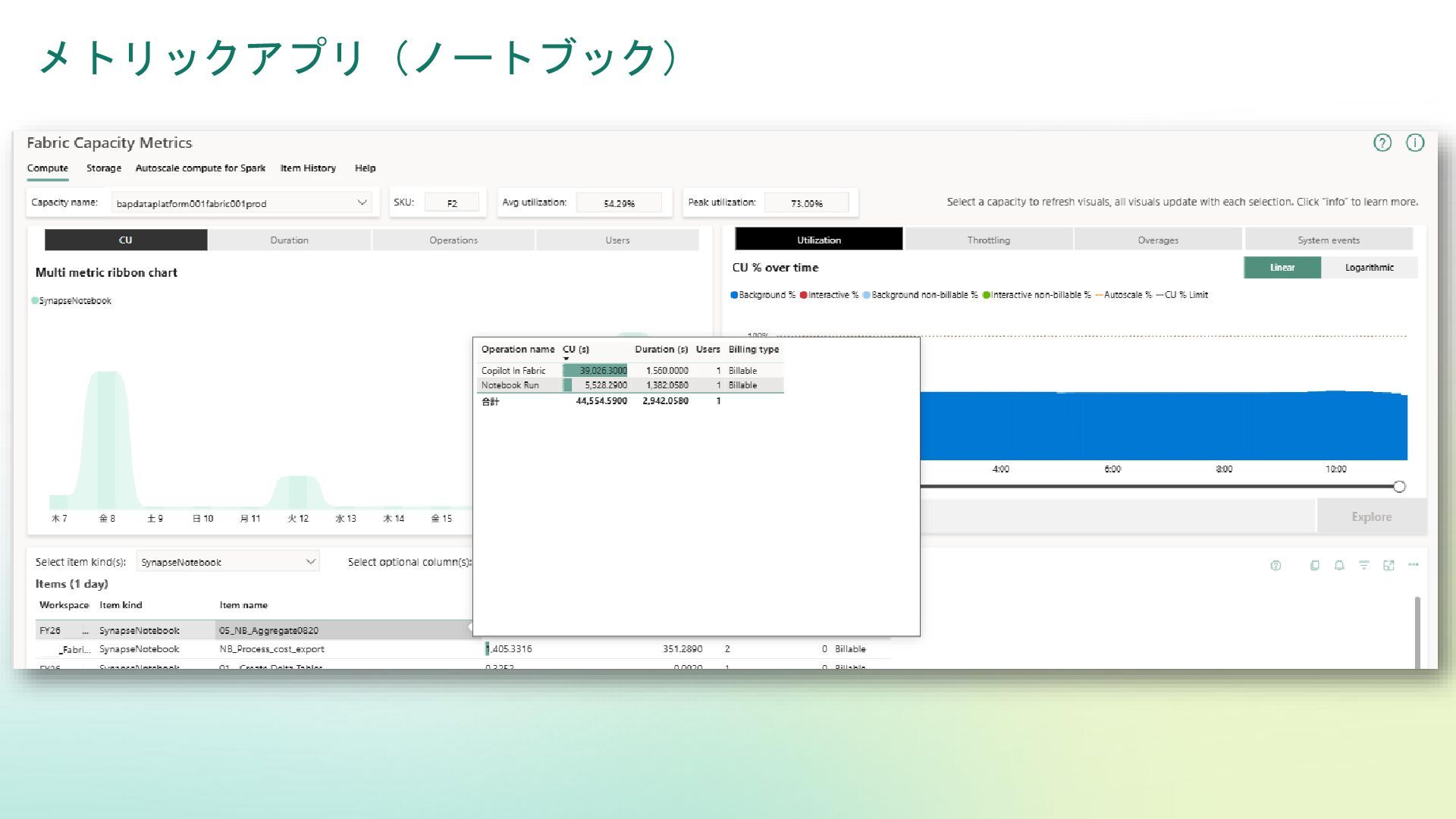Viewport: 1456px width, 819px height.
Task: Click the Avg utilization 54.29% value
Action: coord(619,203)
